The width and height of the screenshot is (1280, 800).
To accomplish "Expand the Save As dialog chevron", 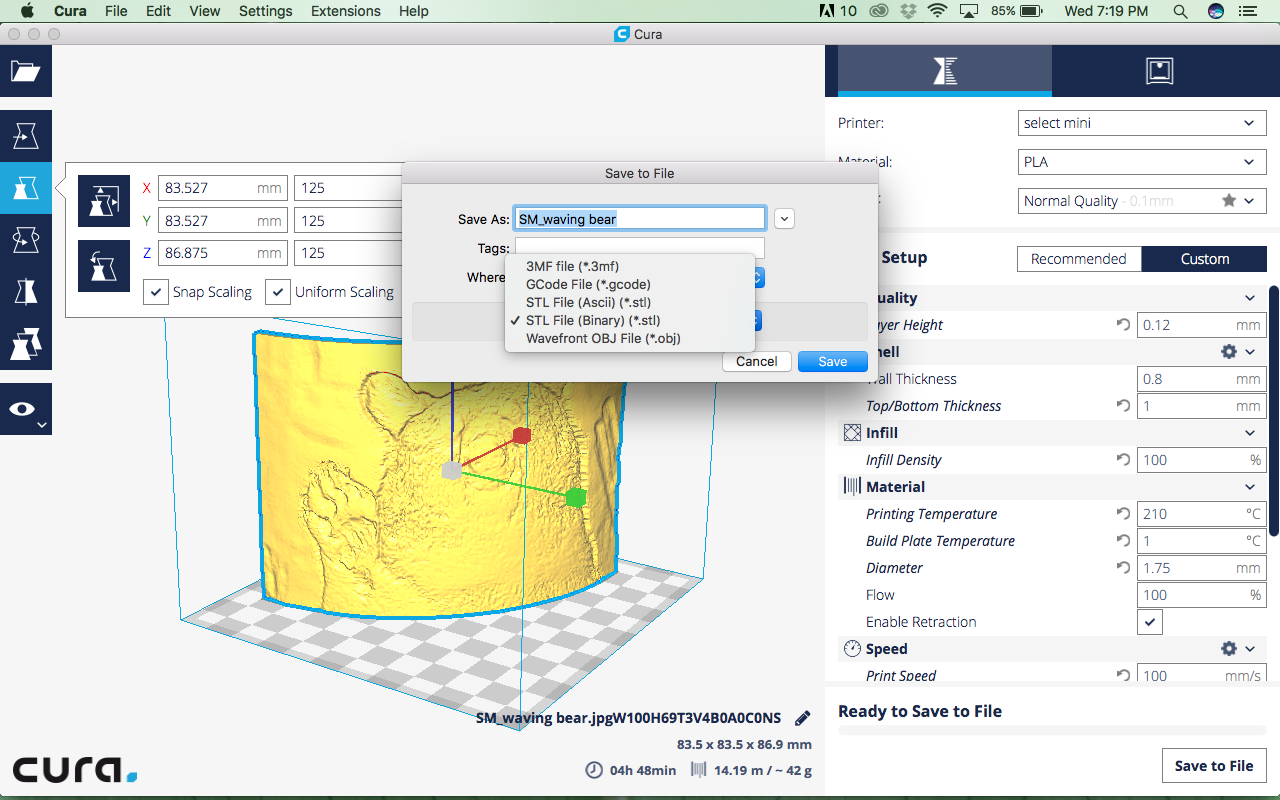I will [x=784, y=218].
